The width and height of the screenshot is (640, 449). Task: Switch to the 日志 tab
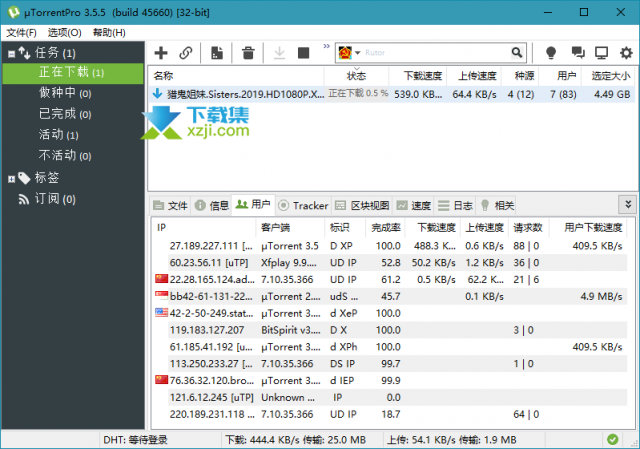coord(455,205)
